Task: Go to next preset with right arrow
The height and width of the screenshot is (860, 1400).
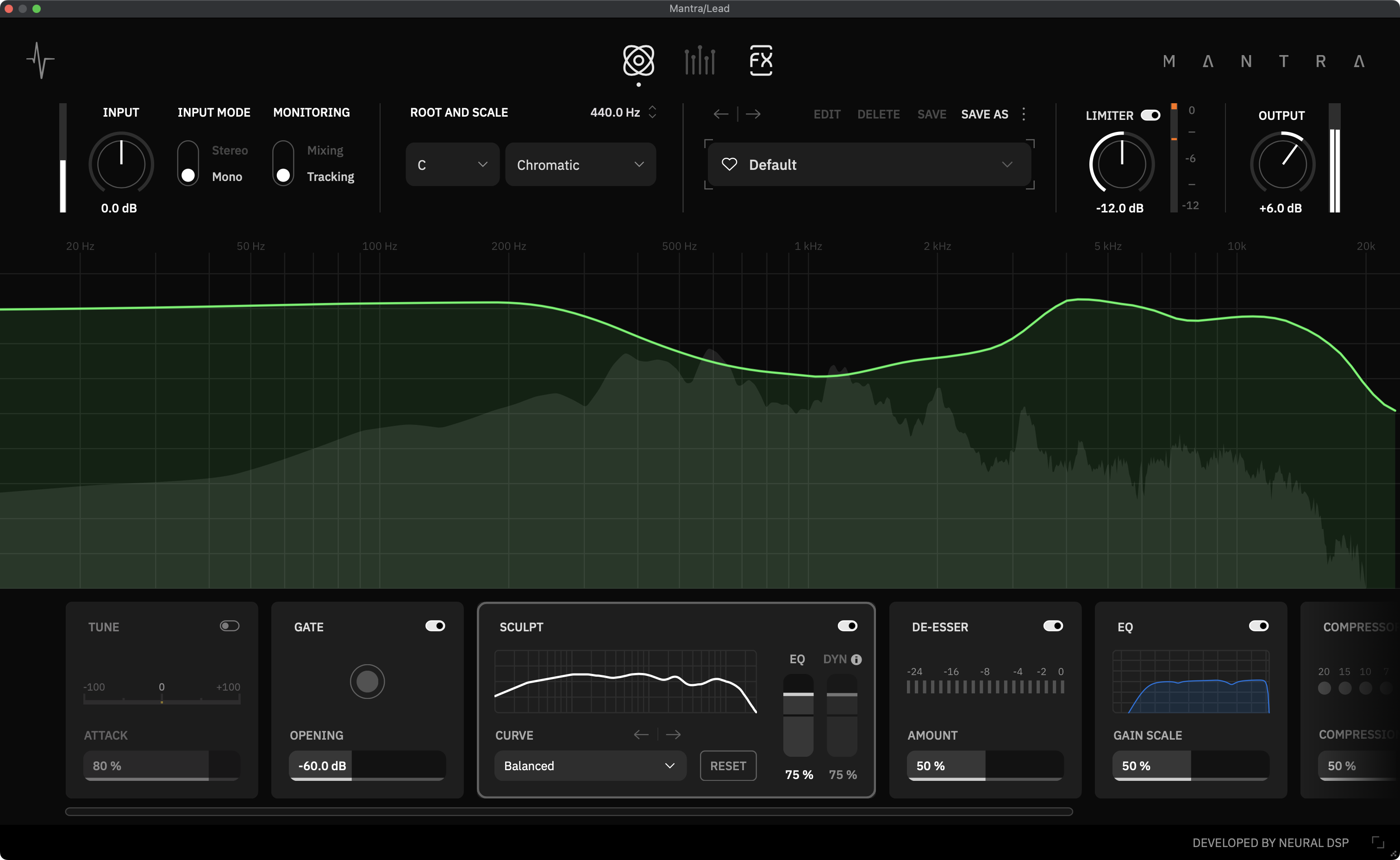Action: click(x=753, y=114)
